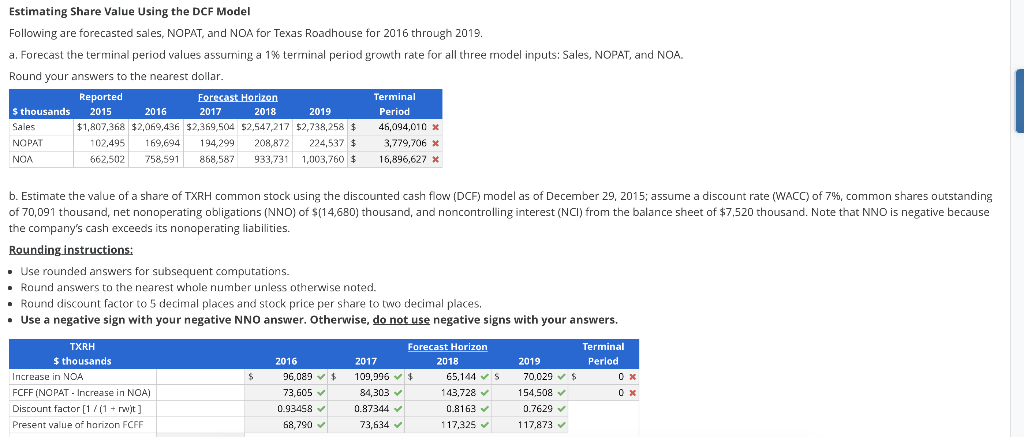Click the red X beside NOPAT terminal value
This screenshot has width=1024, height=437.
435,144
